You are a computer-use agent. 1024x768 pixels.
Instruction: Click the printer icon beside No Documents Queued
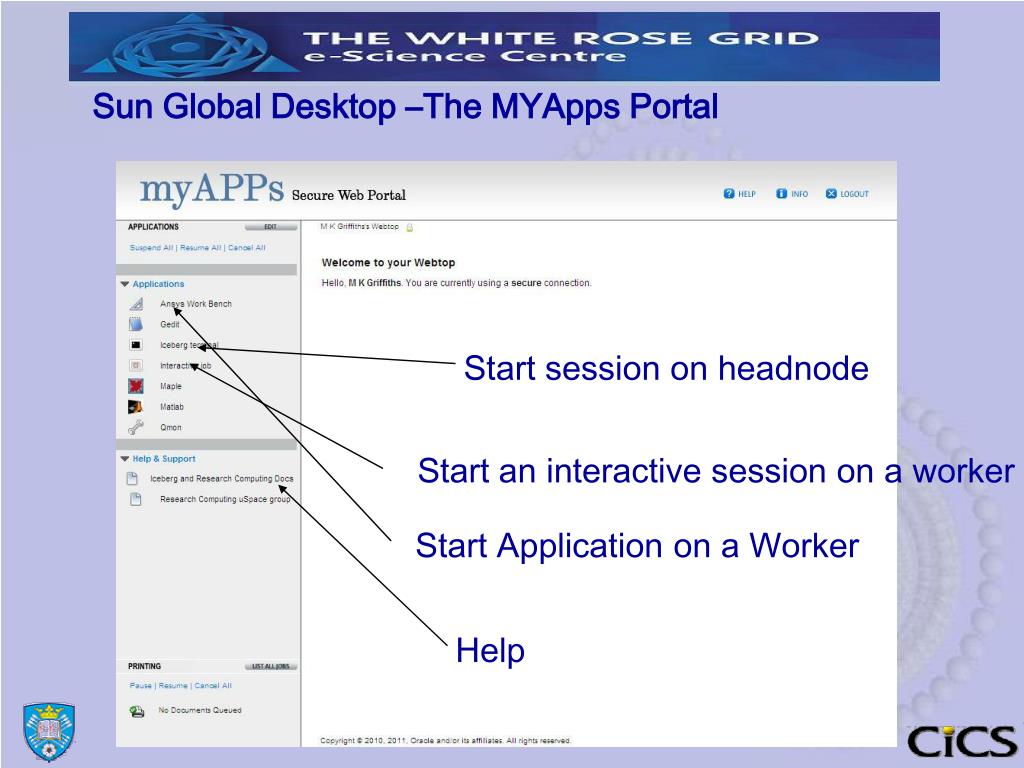pos(136,711)
